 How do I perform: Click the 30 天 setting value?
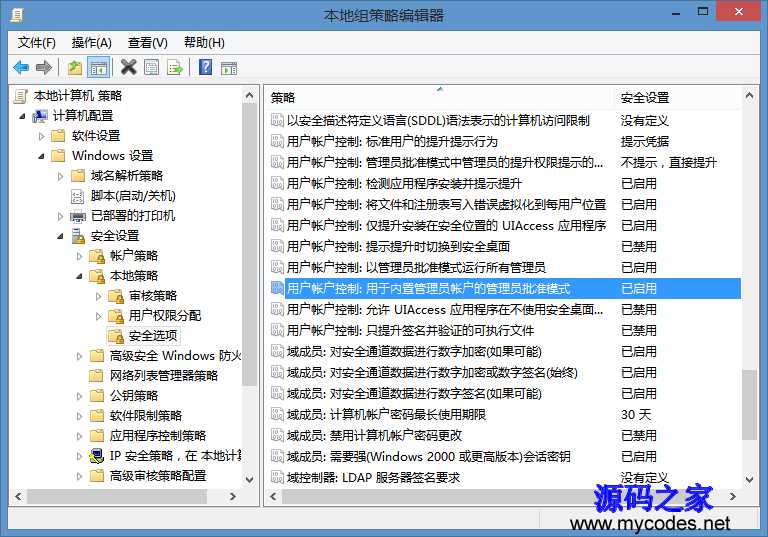click(636, 415)
